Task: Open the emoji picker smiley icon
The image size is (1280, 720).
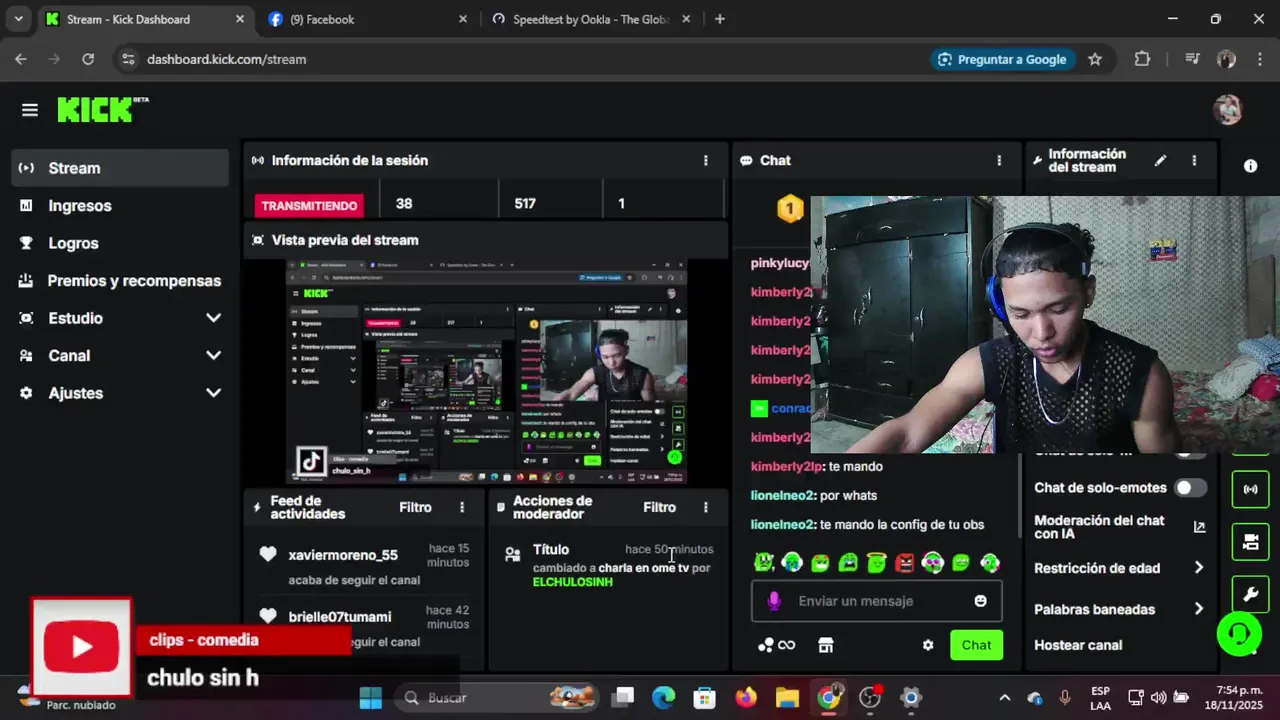Action: [980, 601]
